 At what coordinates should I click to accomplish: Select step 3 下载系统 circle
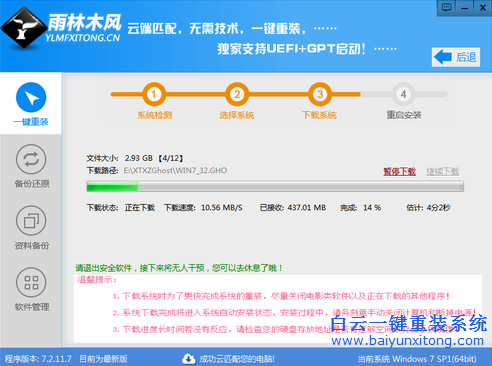(320, 94)
